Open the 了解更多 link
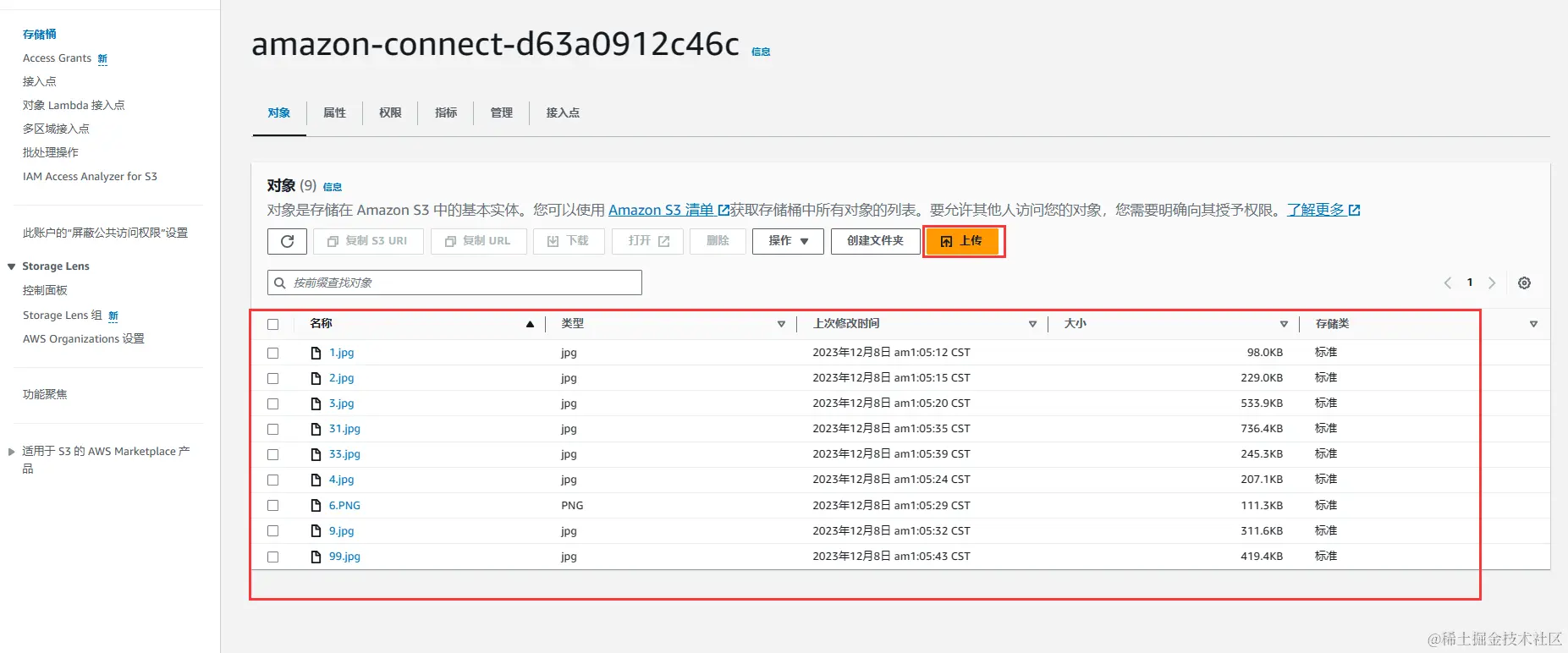1568x653 pixels. click(x=1316, y=210)
